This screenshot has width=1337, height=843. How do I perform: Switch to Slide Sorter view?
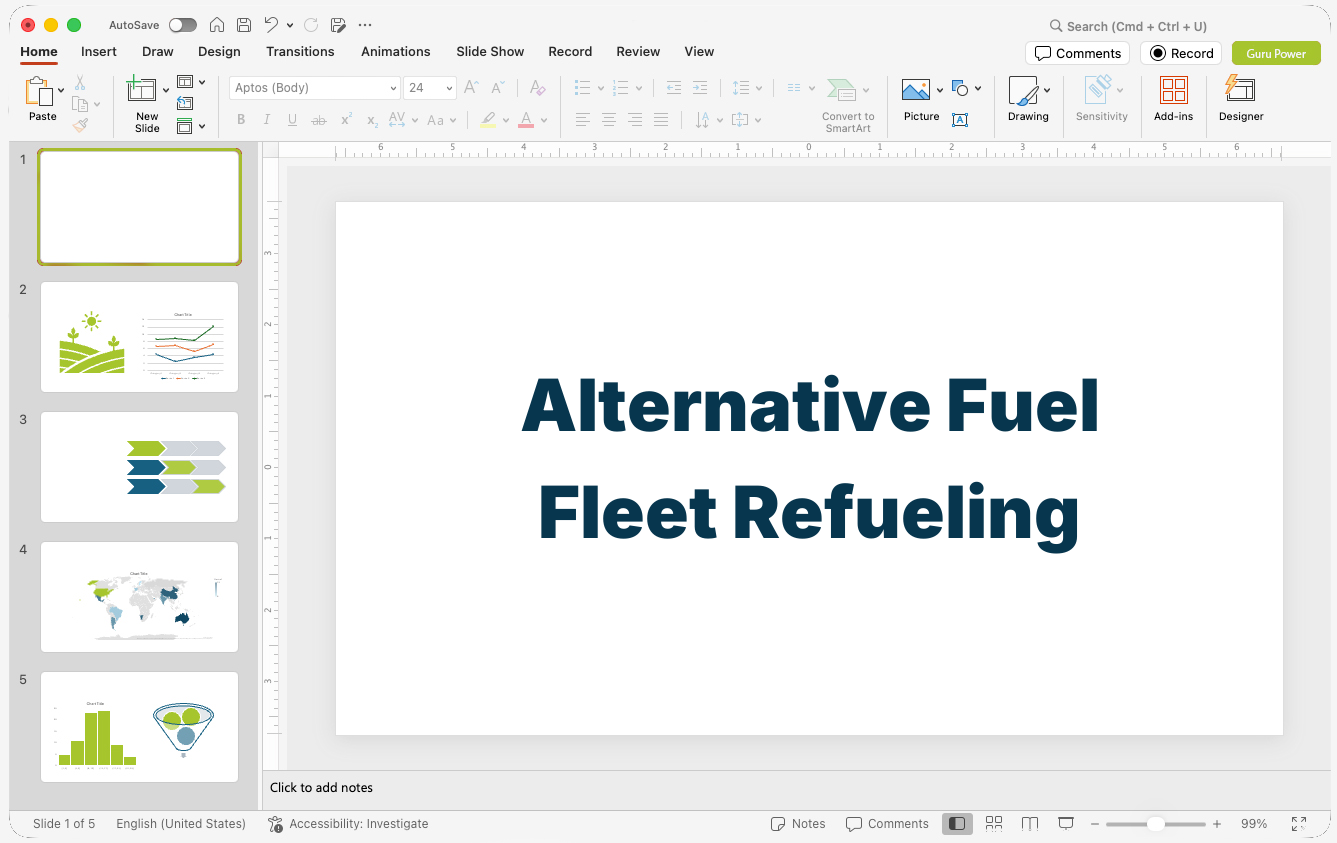994,823
